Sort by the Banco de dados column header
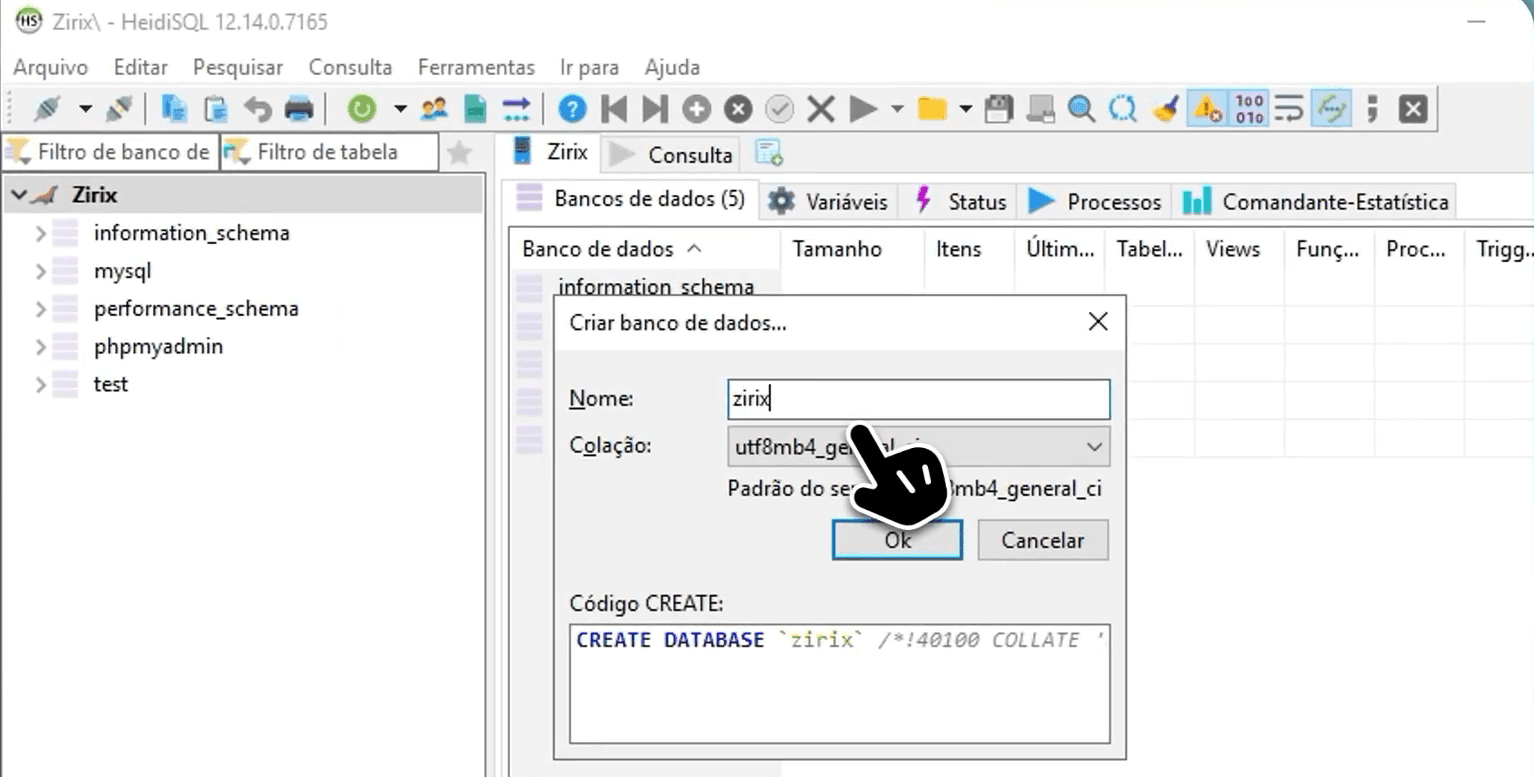The image size is (1534, 777). coord(645,249)
